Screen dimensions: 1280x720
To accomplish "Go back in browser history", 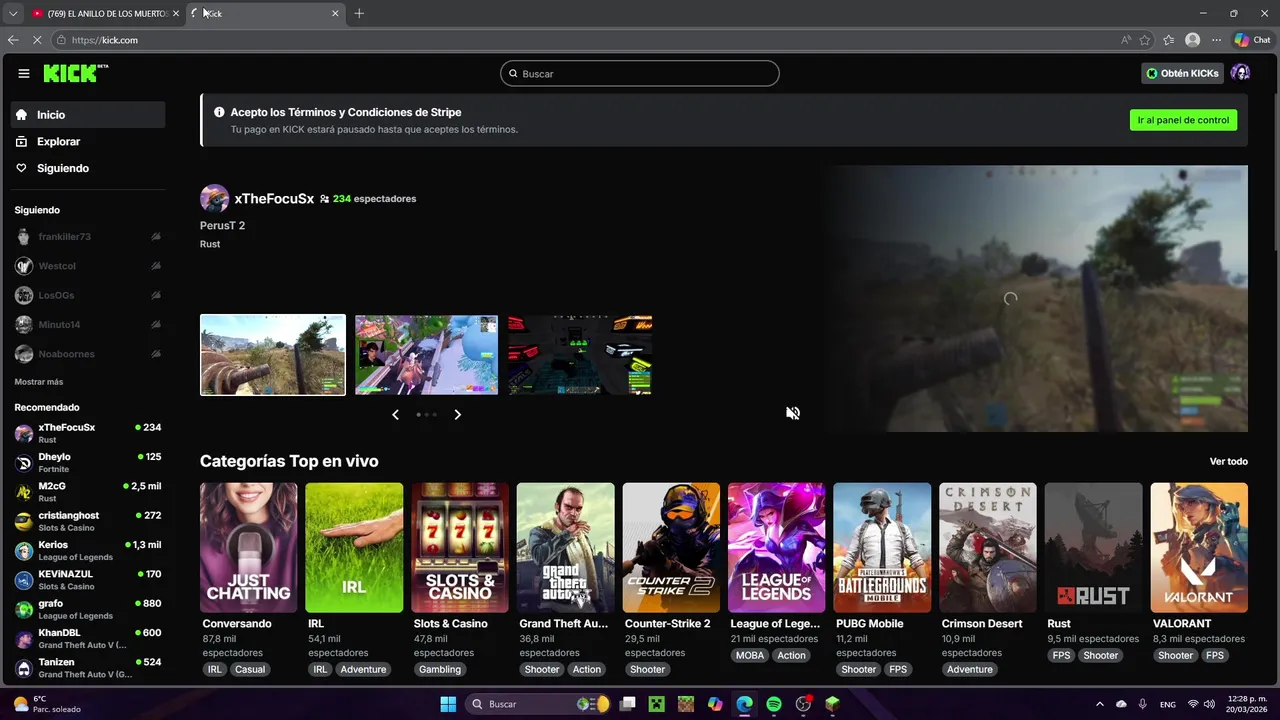I will (13, 40).
